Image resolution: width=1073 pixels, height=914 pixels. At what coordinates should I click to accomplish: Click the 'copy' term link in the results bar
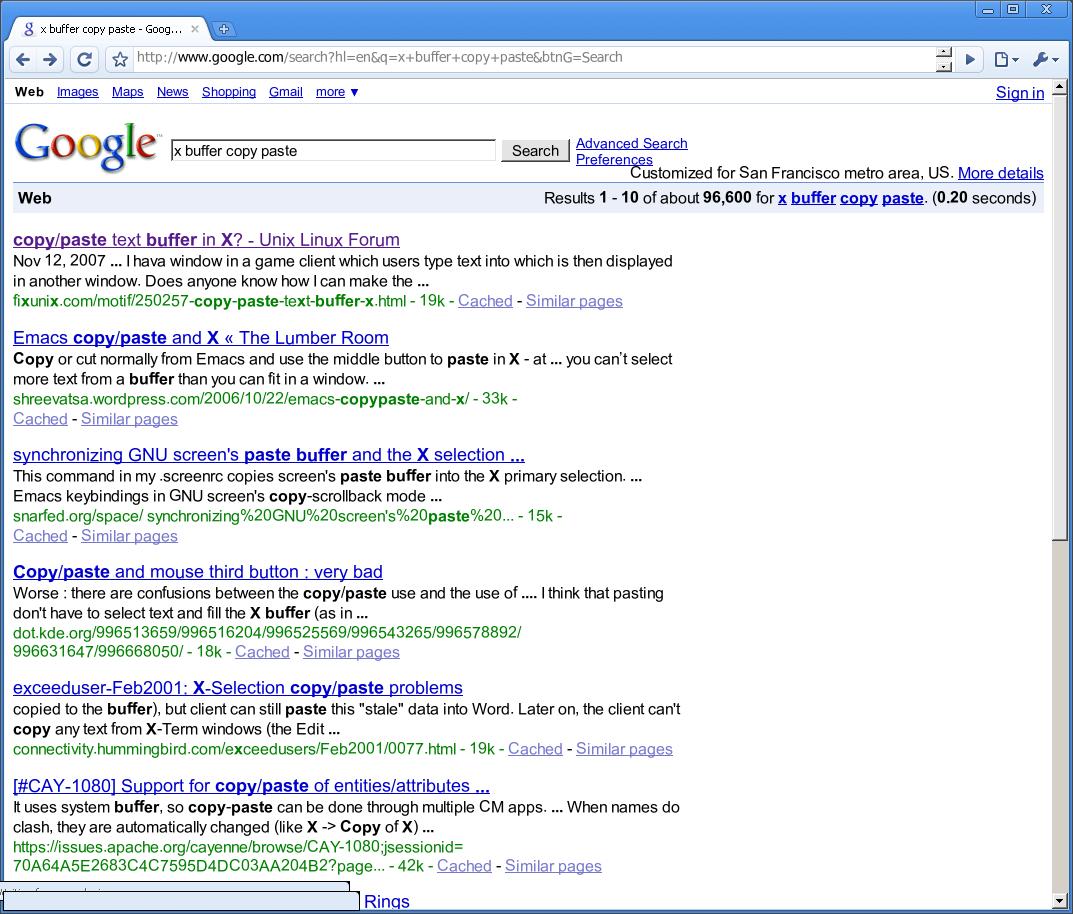tap(859, 198)
